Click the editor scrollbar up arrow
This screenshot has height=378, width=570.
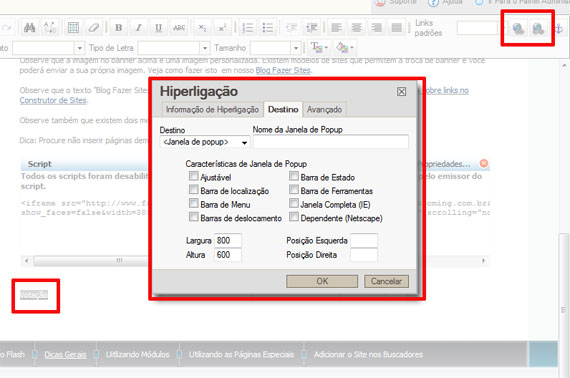(x=564, y=66)
